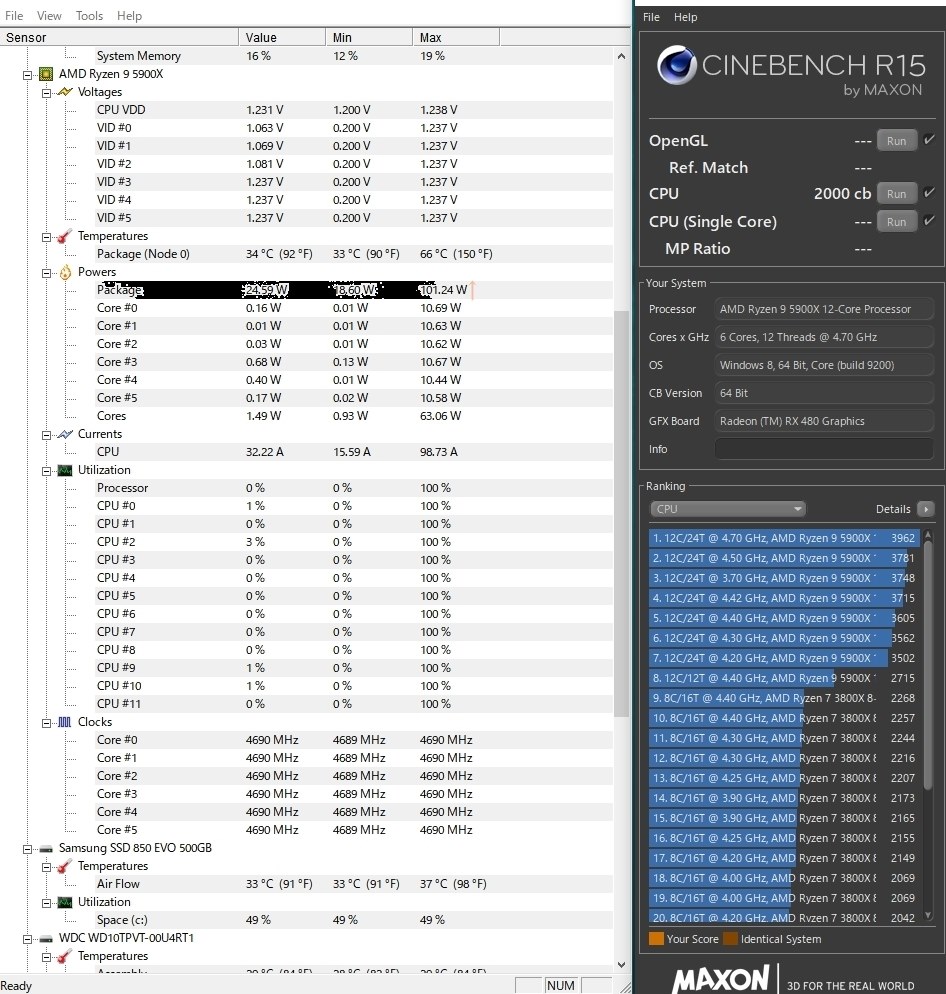
Task: Click the Currents wave icon
Action: click(65, 434)
